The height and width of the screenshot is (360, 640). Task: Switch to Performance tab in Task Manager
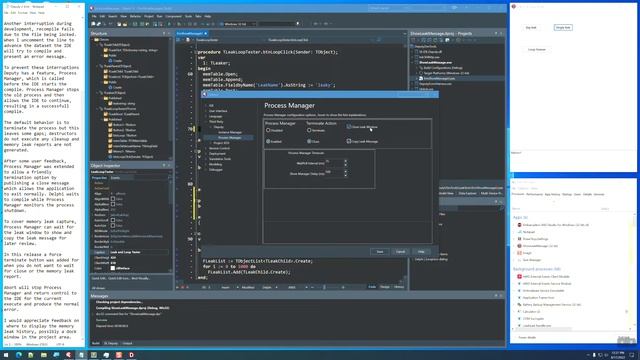coord(534,194)
